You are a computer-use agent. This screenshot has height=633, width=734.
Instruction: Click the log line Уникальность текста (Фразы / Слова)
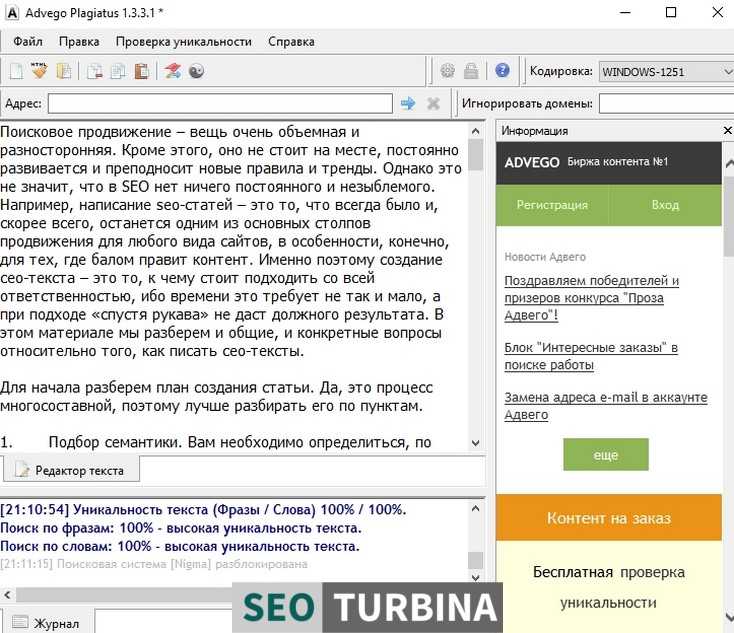coord(203,509)
